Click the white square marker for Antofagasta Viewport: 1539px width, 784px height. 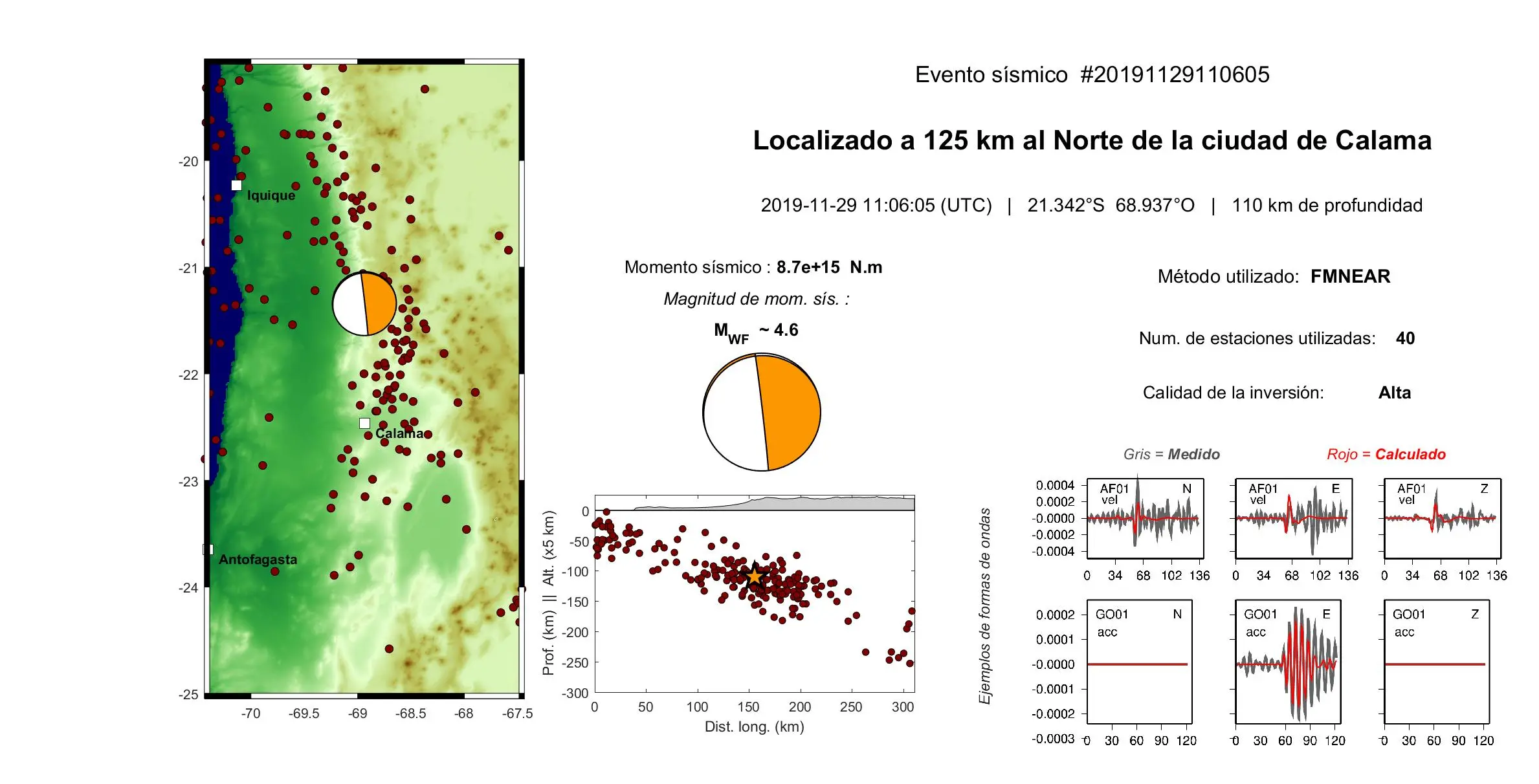(208, 550)
